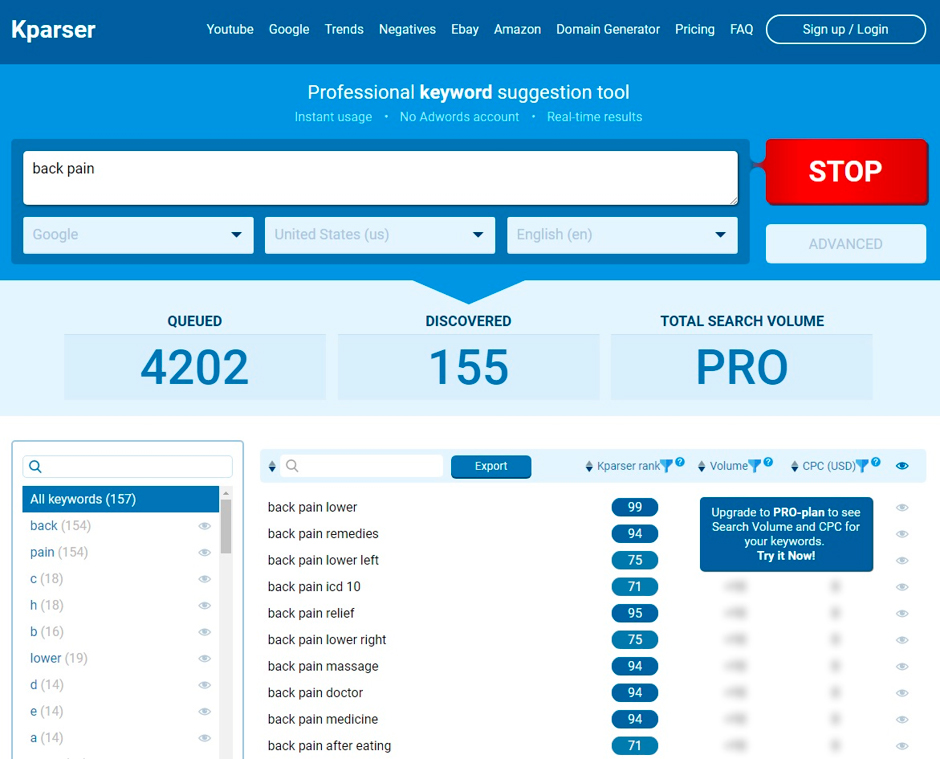The image size is (940, 759).
Task: Click the 'back pain lower right' keyword
Action: pyautogui.click(x=327, y=640)
